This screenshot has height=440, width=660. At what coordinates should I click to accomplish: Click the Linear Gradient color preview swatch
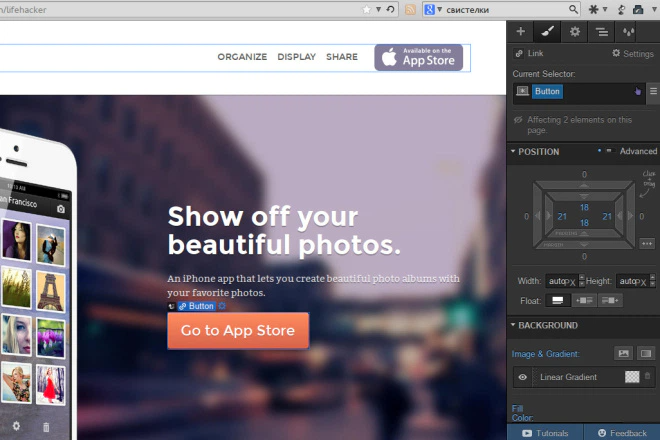[631, 377]
